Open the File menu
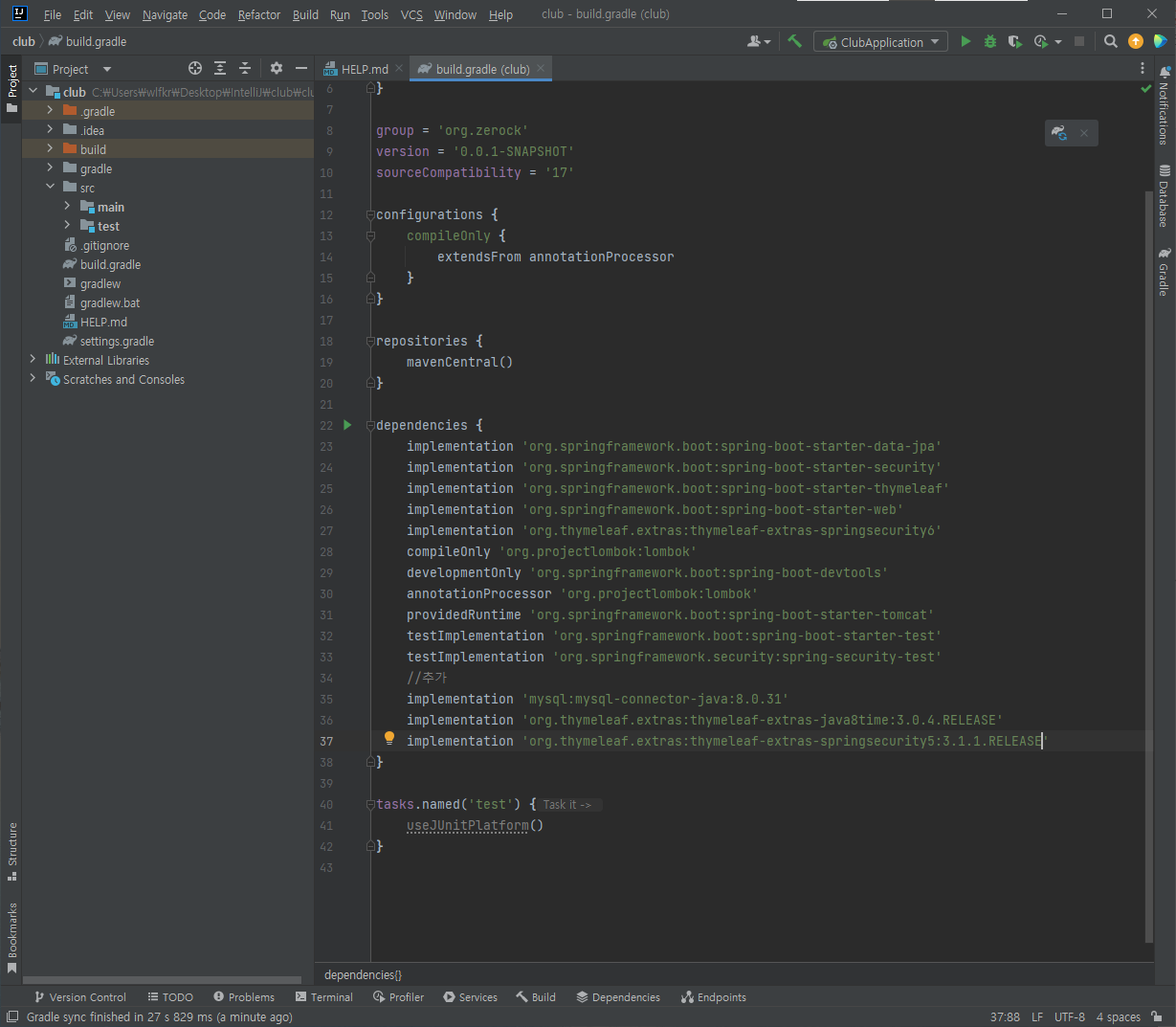The width and height of the screenshot is (1176, 1027). (53, 14)
